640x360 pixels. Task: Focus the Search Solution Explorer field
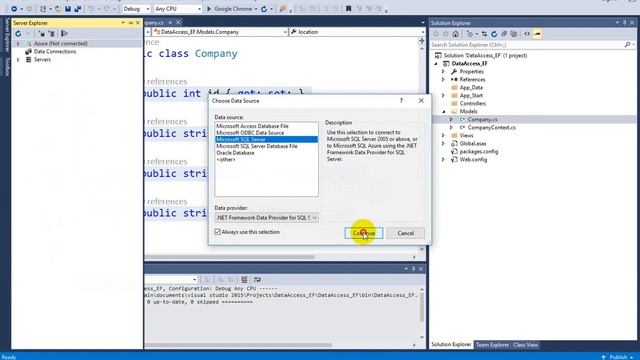coord(527,44)
